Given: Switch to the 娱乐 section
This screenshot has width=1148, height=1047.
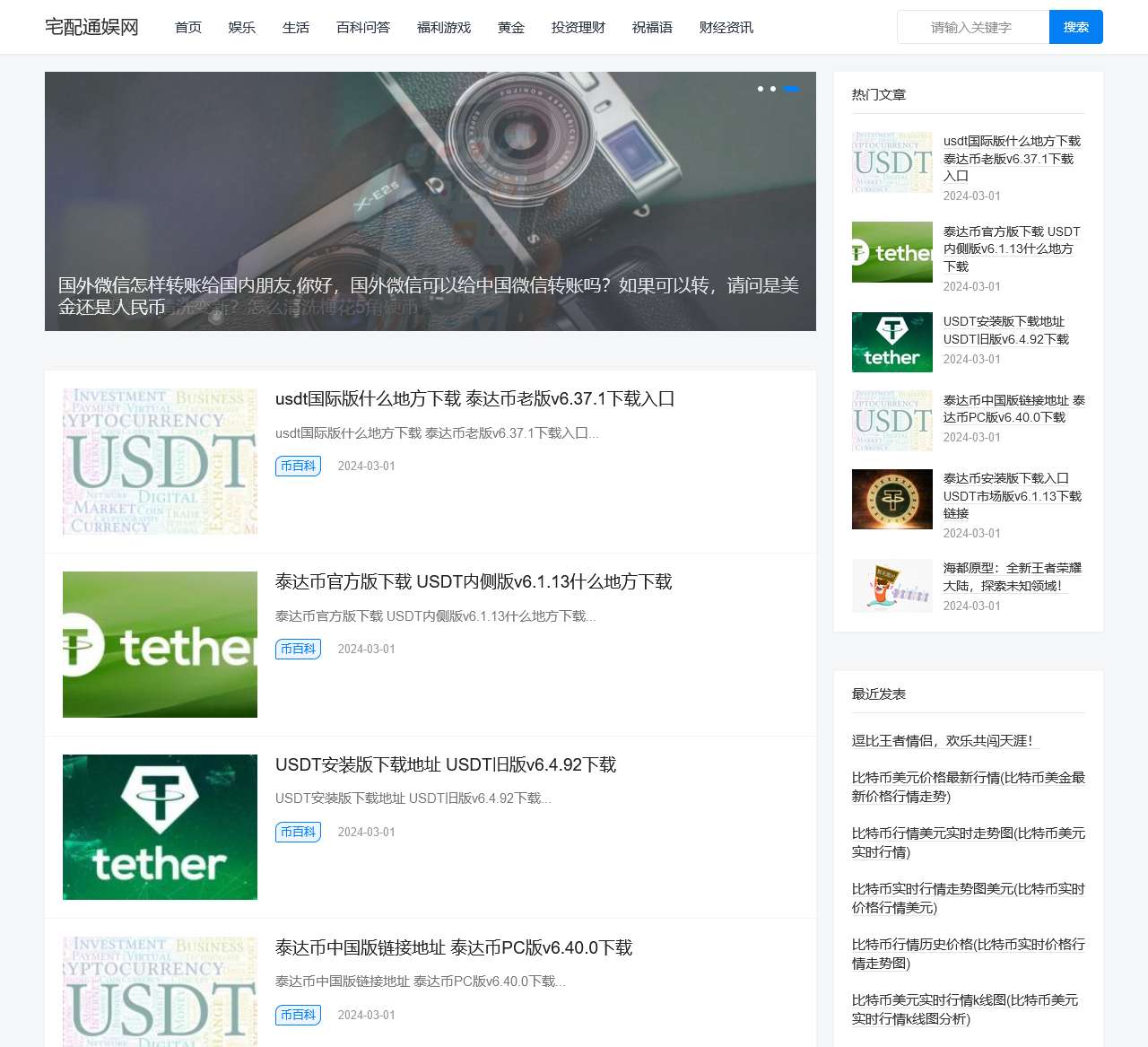Looking at the screenshot, I should click(x=241, y=27).
